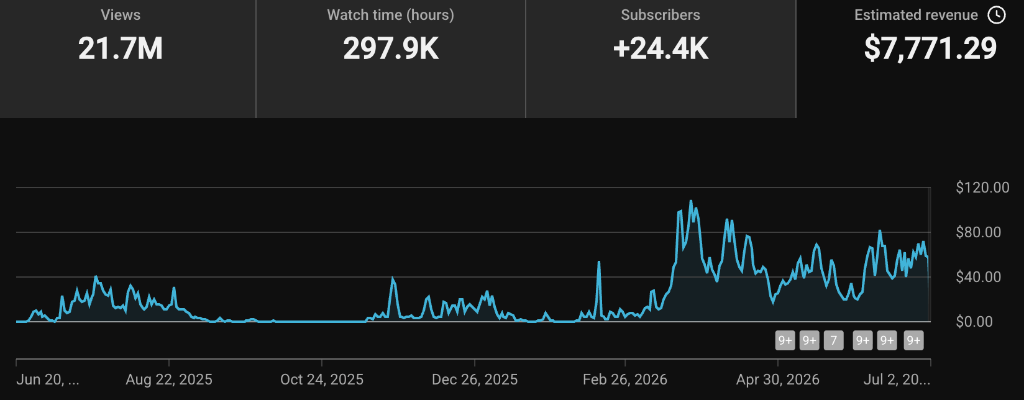Click the $40.00 y-axis label

[x=980, y=277]
